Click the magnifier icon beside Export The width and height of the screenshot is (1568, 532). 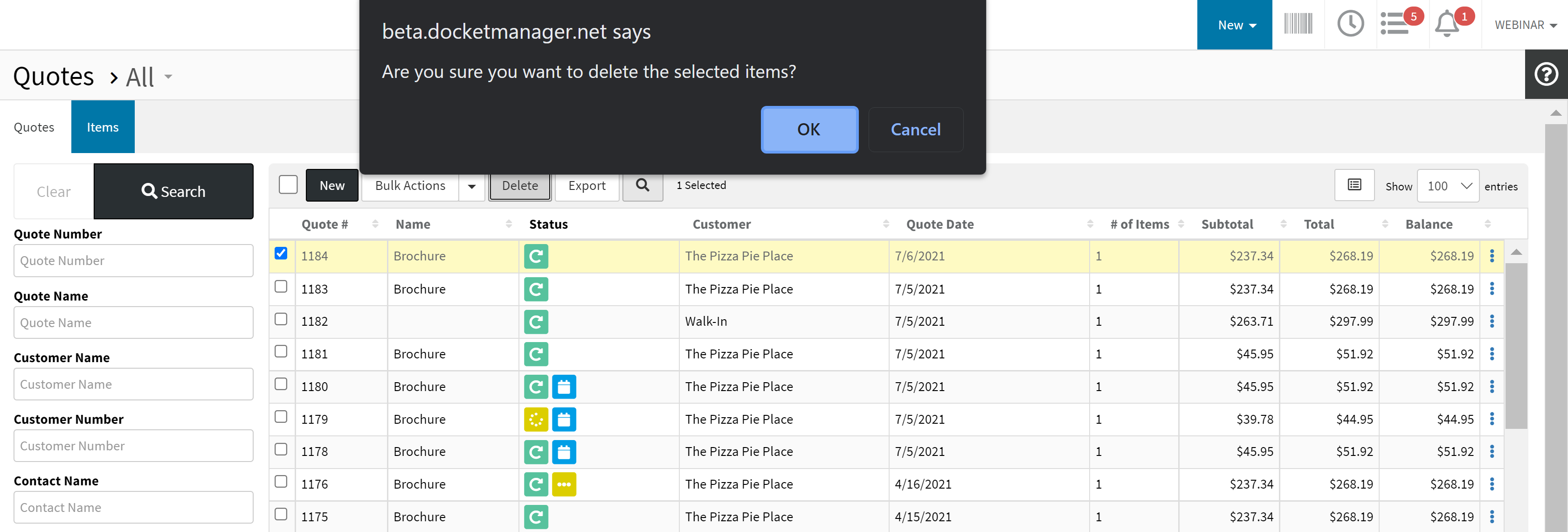(642, 185)
